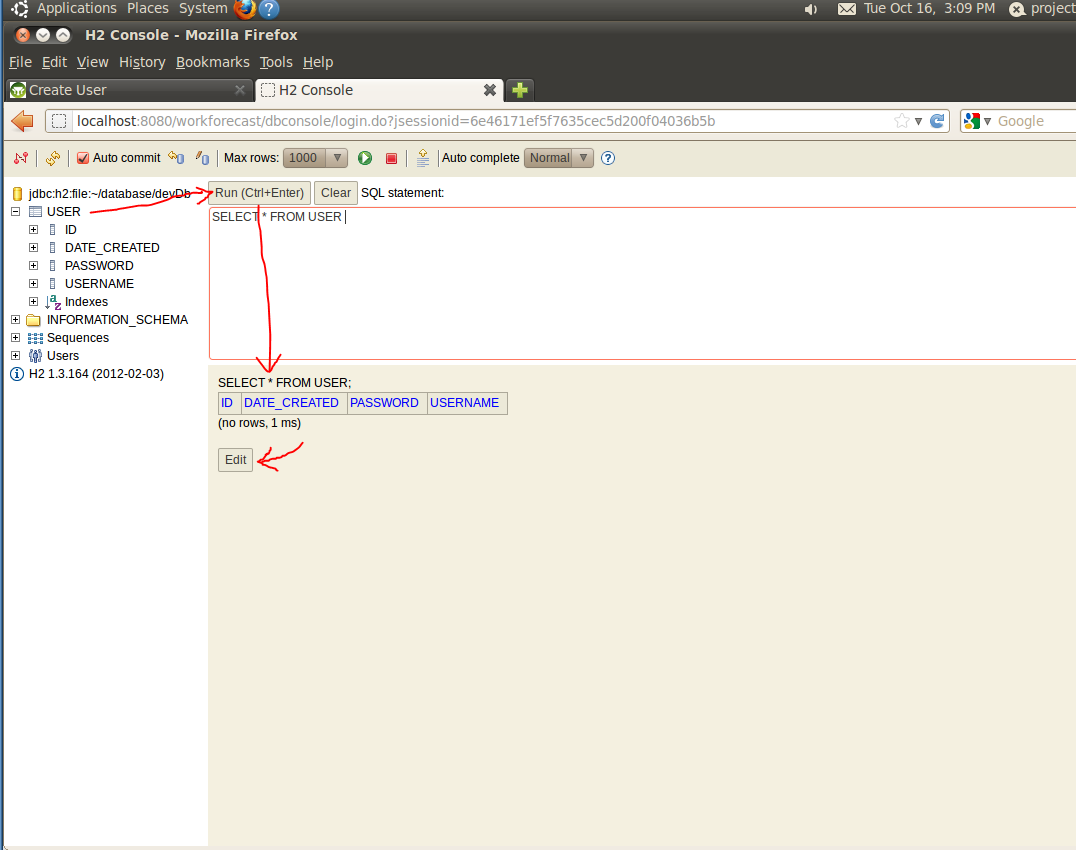The image size is (1076, 850).
Task: Open the Tools menu
Action: 276,62
